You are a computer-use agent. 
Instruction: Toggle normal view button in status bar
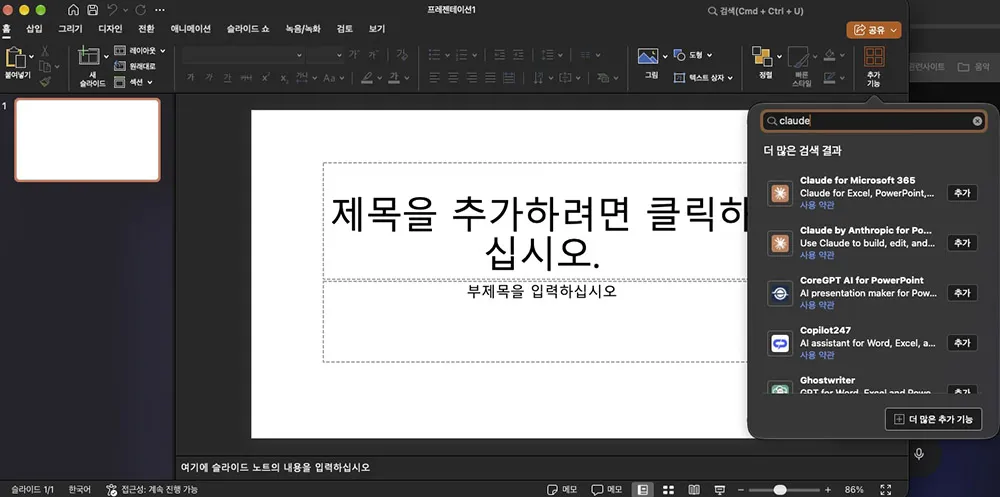(643, 489)
